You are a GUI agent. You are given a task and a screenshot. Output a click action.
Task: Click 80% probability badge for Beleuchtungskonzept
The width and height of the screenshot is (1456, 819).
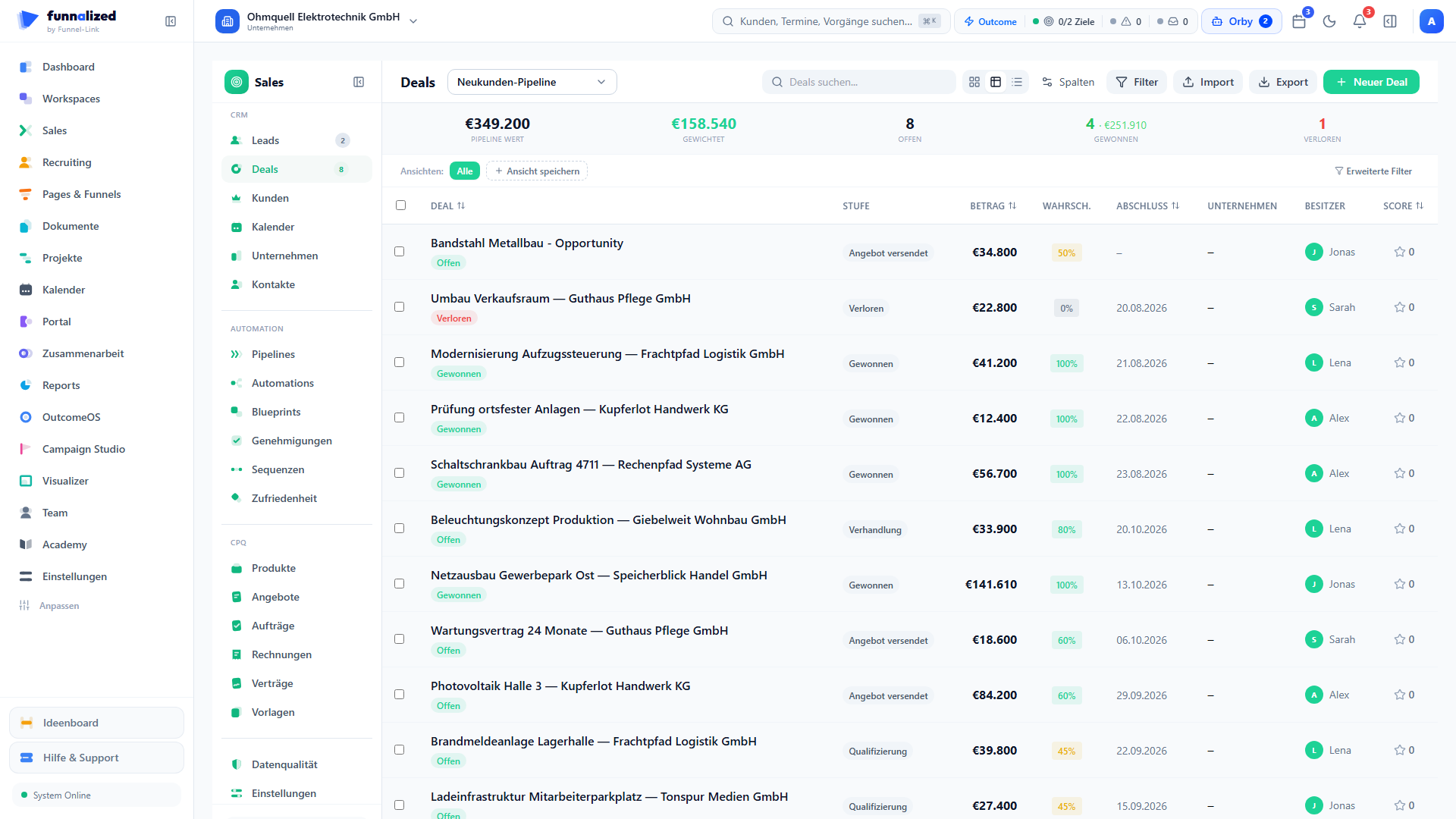pyautogui.click(x=1066, y=529)
